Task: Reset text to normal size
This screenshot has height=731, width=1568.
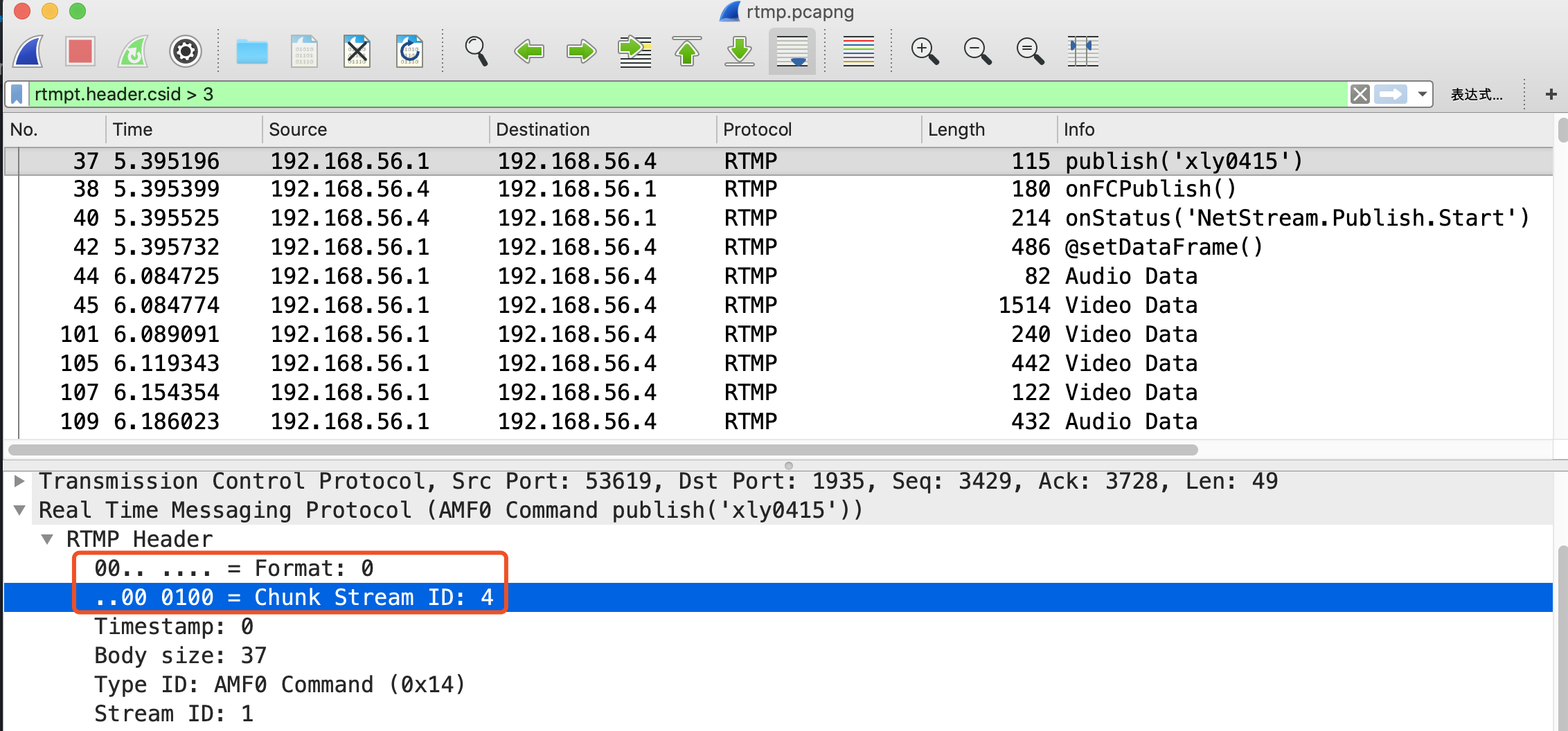Action: (1031, 51)
